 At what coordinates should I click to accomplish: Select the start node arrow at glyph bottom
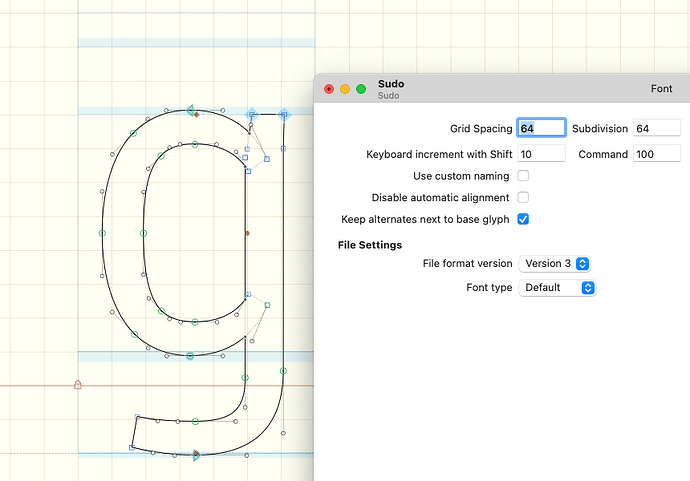pos(196,455)
